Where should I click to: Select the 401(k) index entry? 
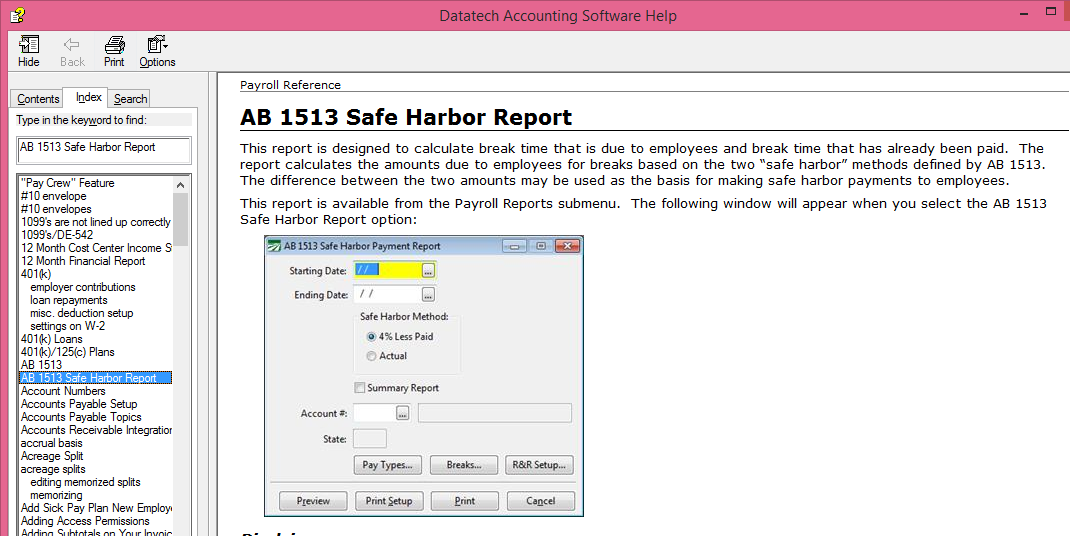tap(36, 274)
